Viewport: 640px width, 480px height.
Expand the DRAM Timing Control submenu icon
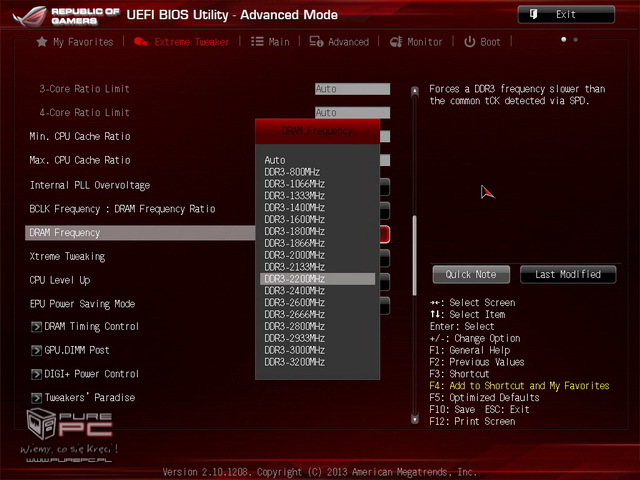(36, 326)
